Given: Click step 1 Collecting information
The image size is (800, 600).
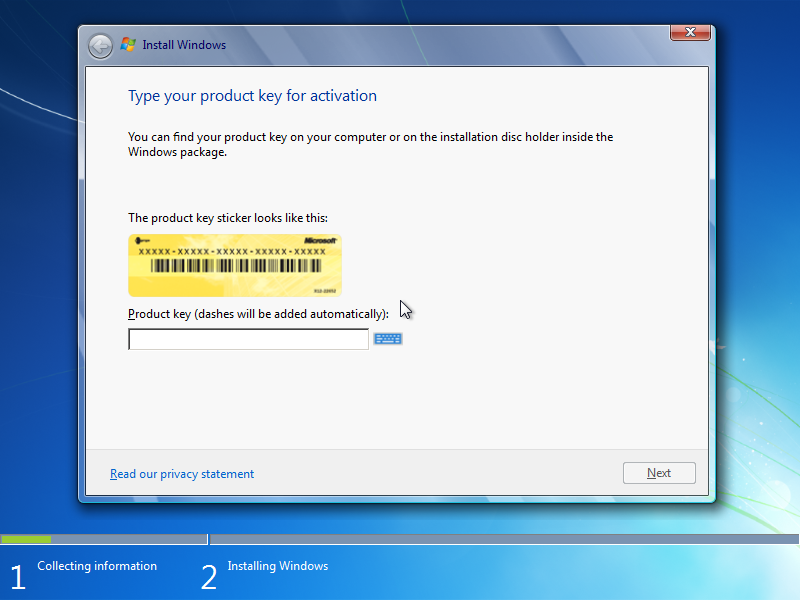Looking at the screenshot, I should tap(96, 566).
